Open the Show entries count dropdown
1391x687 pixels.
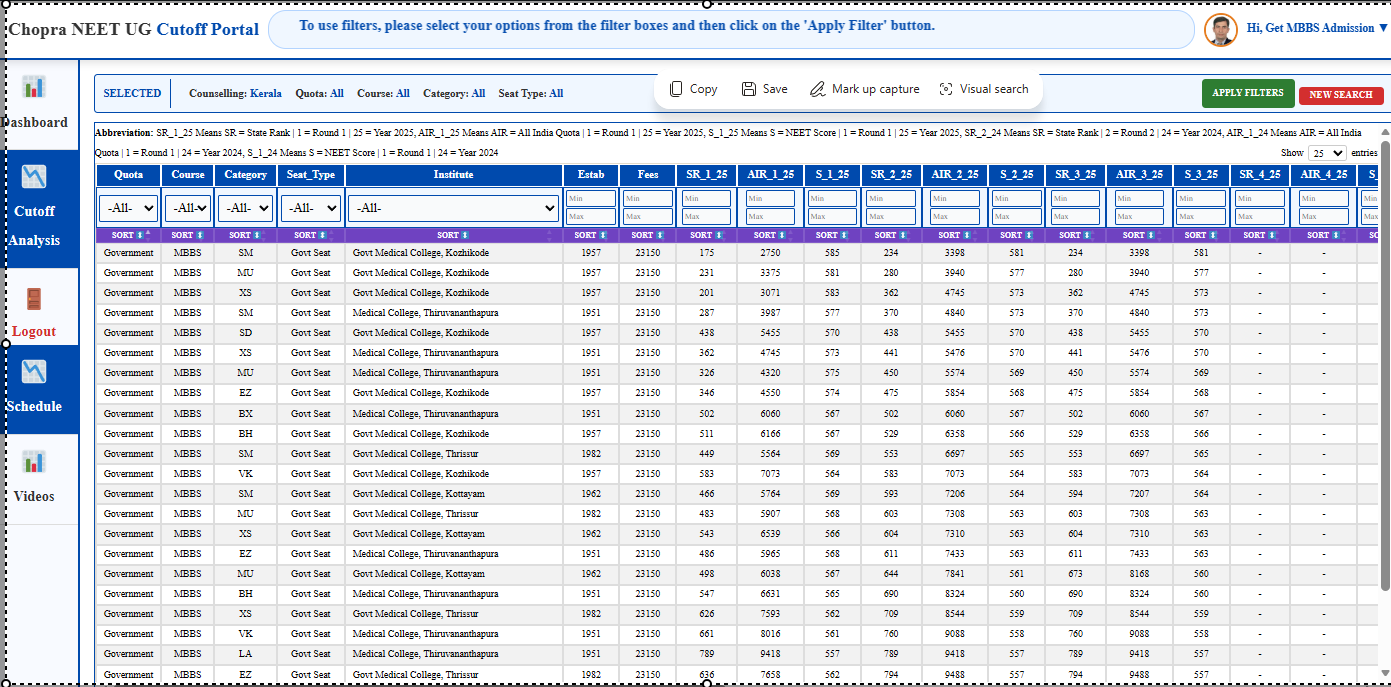1328,153
